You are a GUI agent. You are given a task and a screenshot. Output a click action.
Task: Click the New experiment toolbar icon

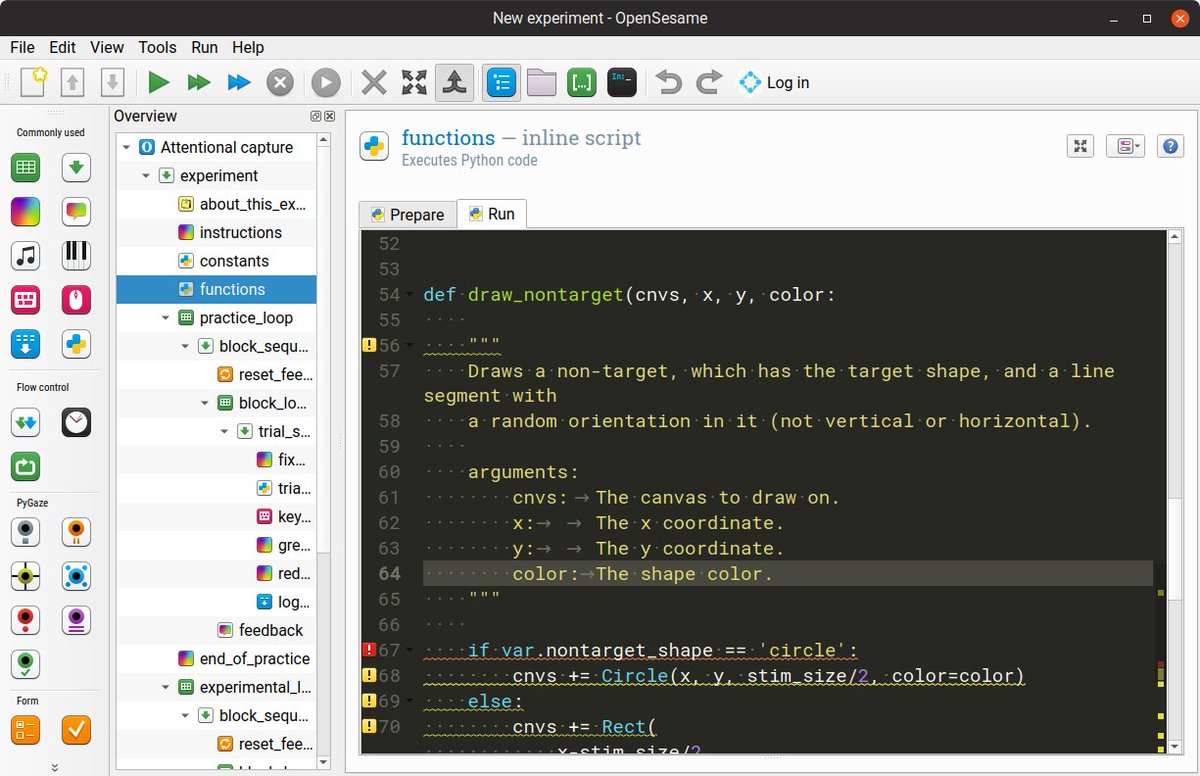click(34, 82)
